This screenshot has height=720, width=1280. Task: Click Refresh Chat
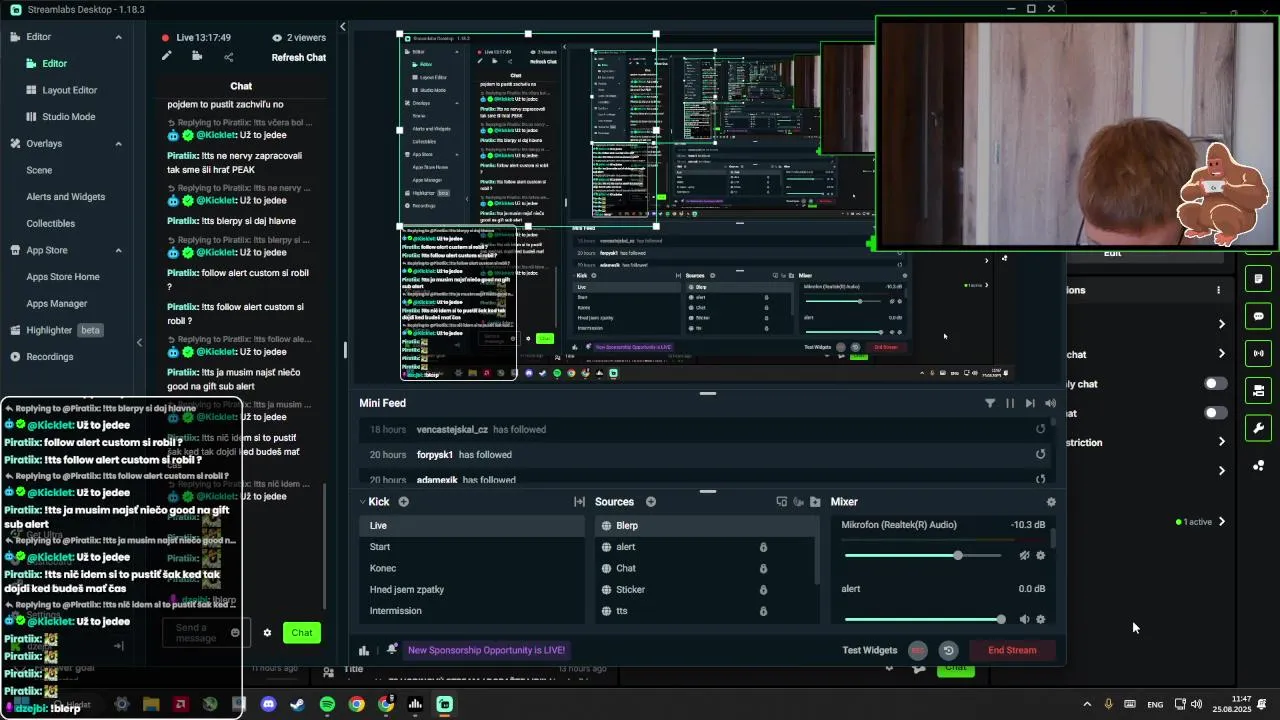click(x=299, y=57)
